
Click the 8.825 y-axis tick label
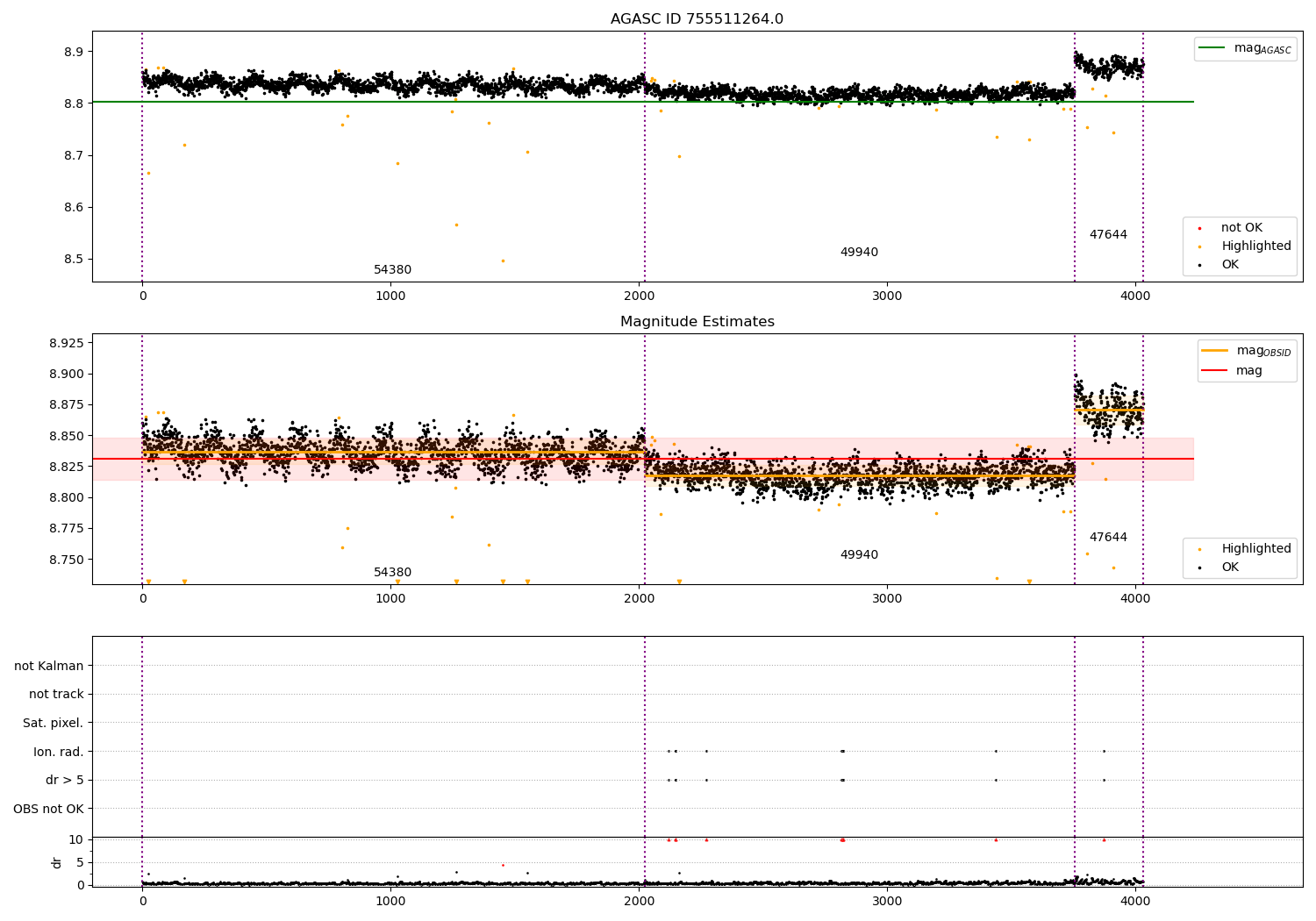pos(67,467)
